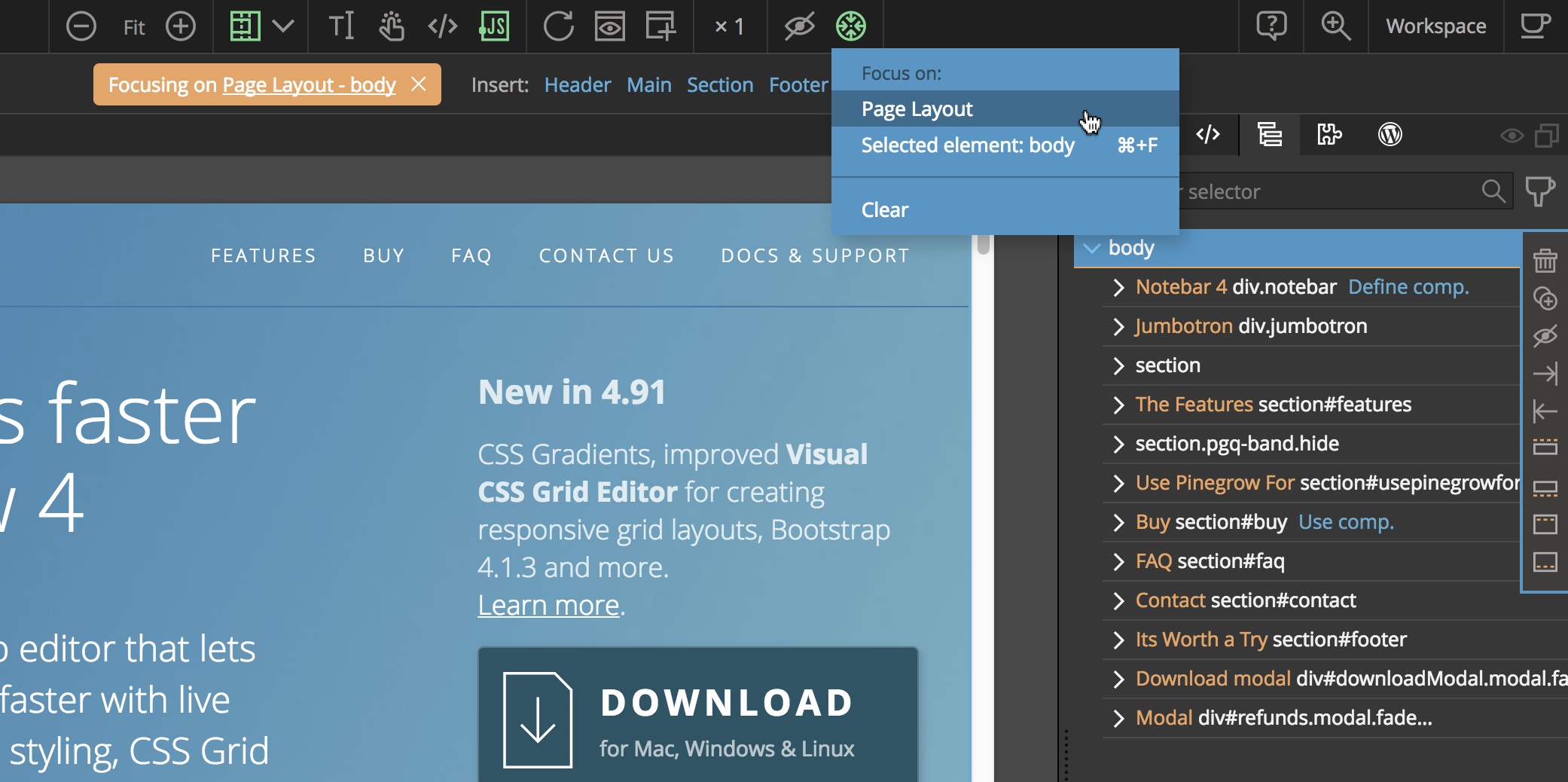The image size is (1568, 782).
Task: Open the page view dropdown arrow
Action: pos(283,26)
